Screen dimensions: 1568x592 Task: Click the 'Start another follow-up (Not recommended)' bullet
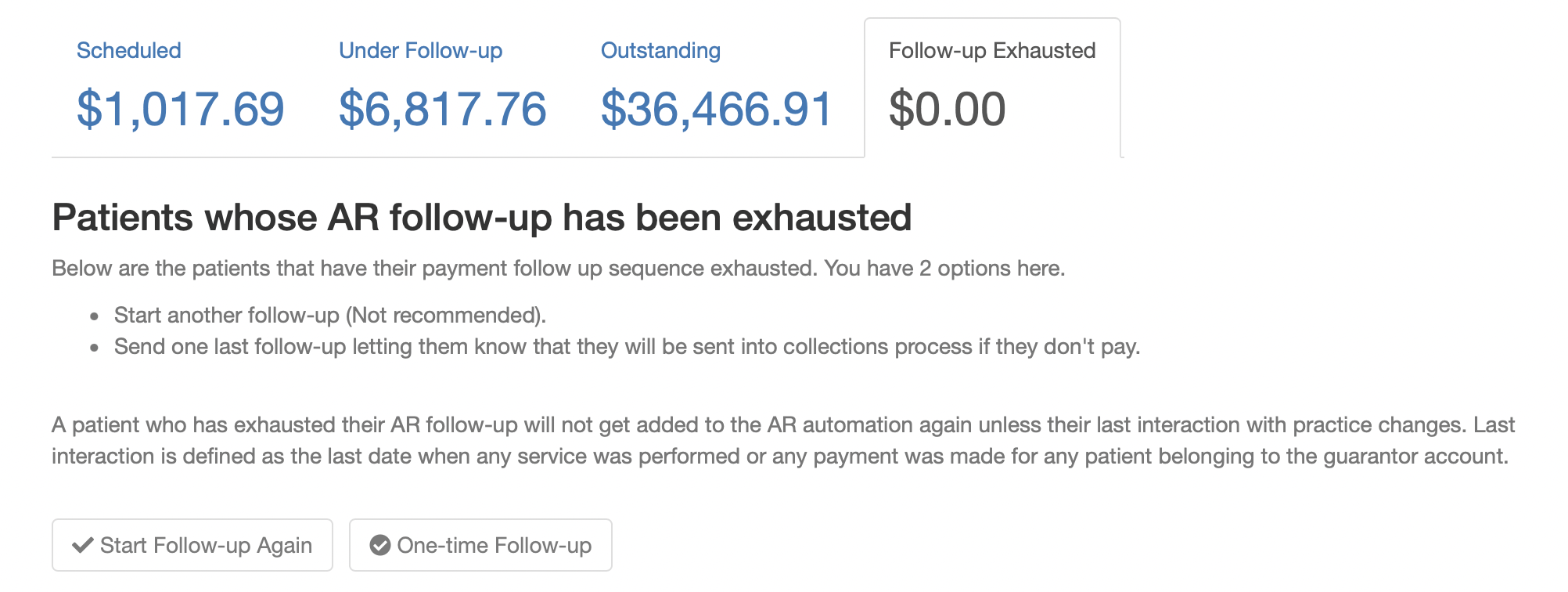[x=329, y=315]
